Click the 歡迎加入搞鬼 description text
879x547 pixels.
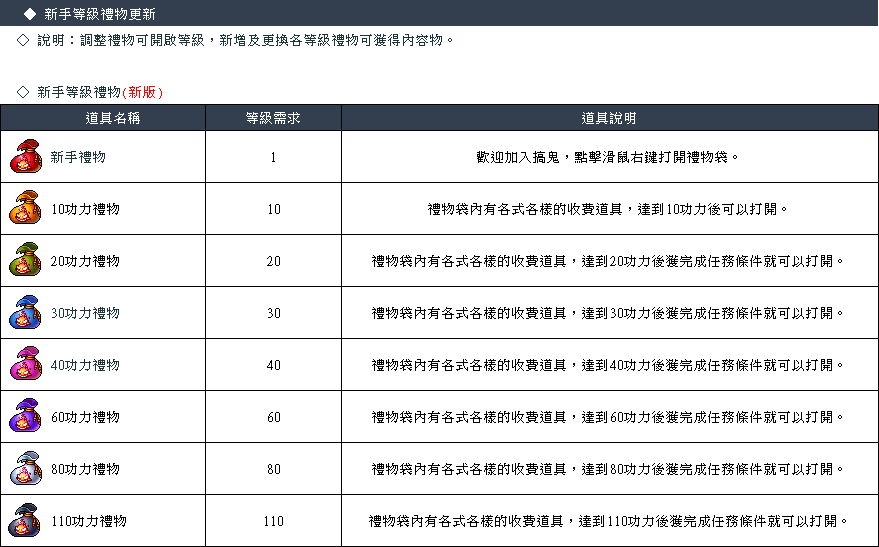608,157
